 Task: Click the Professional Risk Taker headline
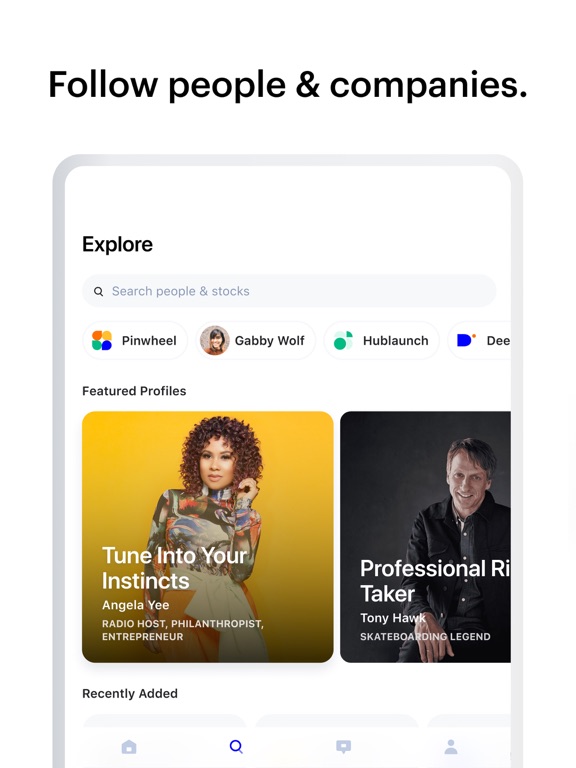click(x=435, y=581)
